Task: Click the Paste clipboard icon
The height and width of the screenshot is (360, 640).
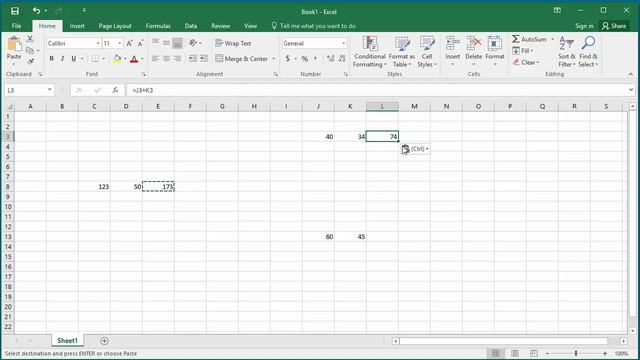Action: [x=14, y=44]
